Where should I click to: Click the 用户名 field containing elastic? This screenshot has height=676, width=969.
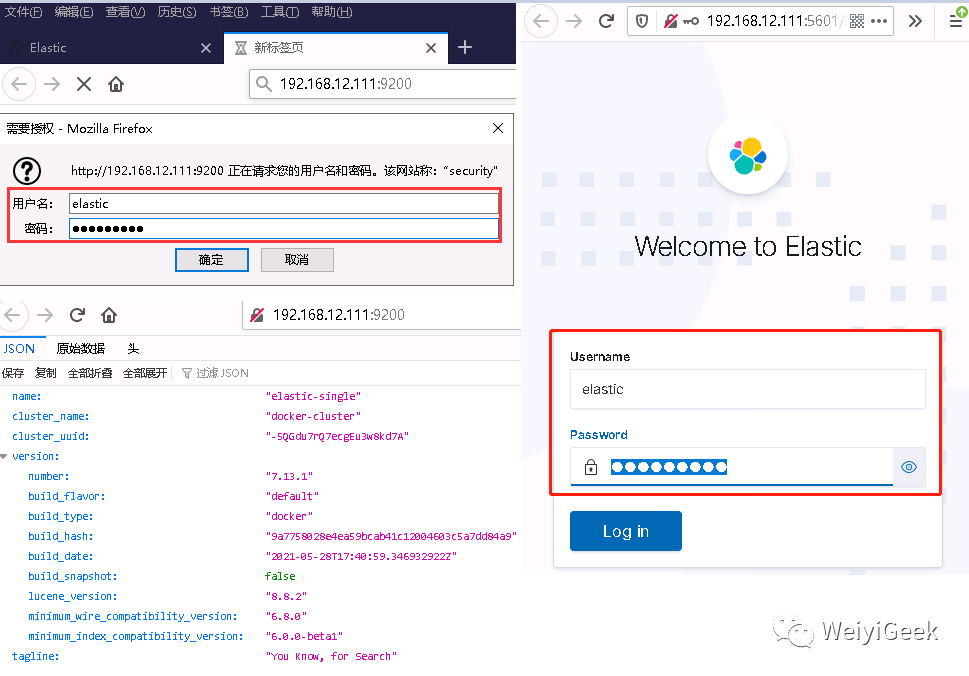pyautogui.click(x=284, y=203)
